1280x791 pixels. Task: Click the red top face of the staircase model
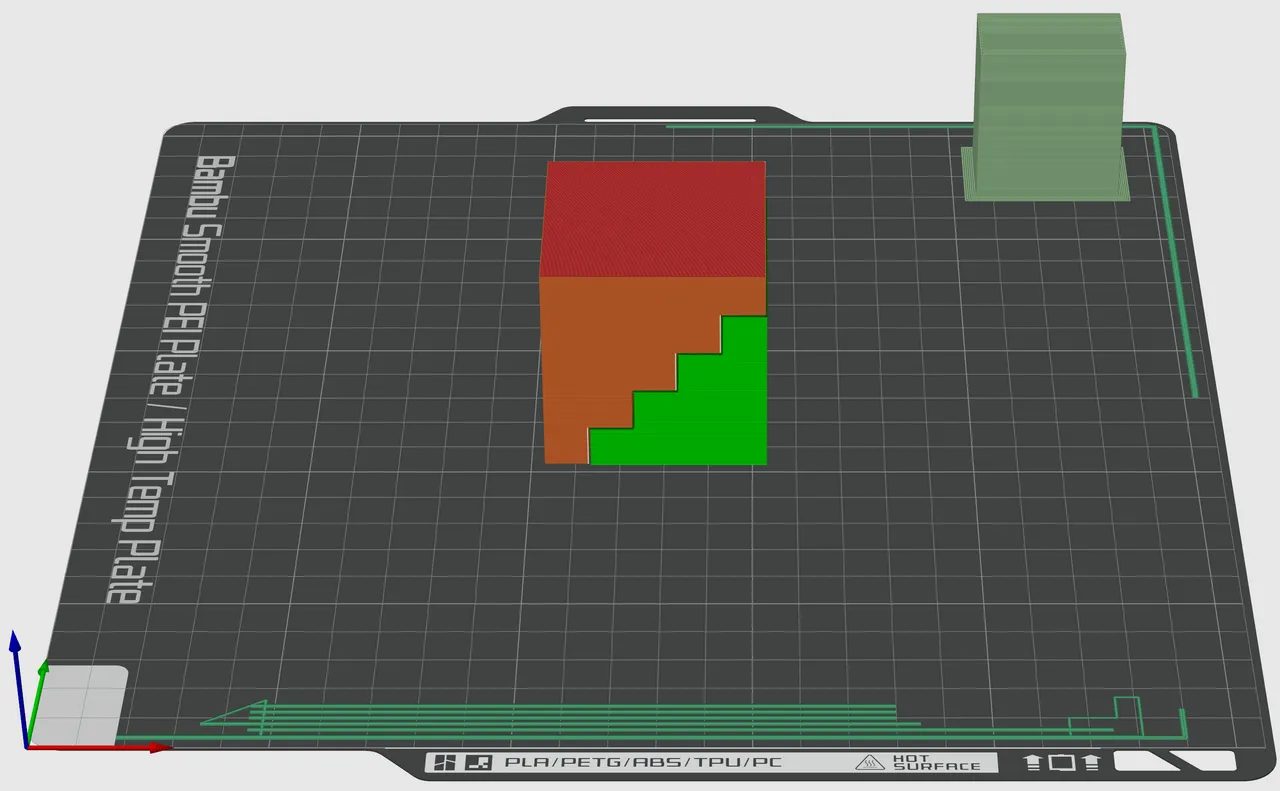click(655, 215)
